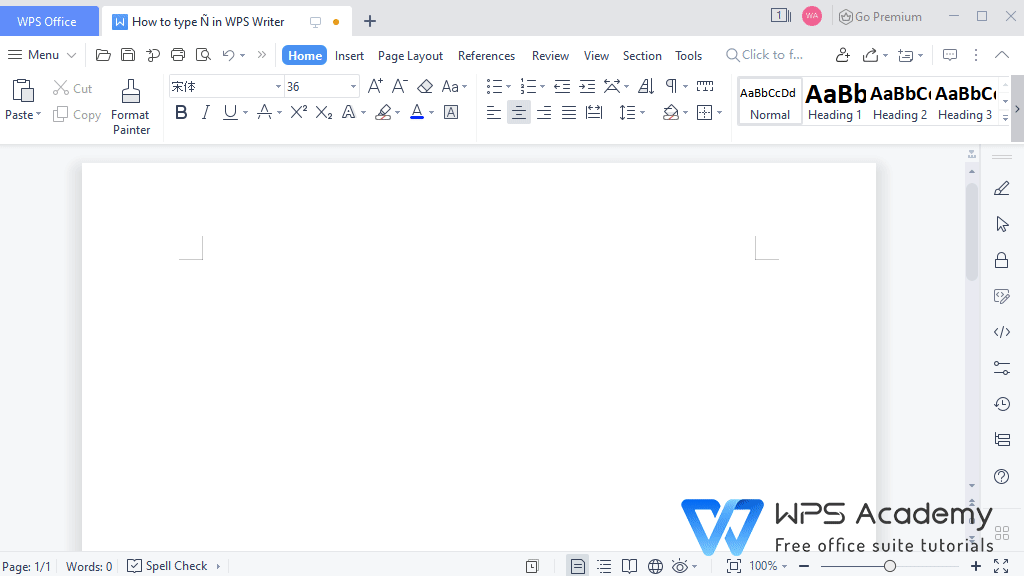
Task: Click the Undo arrow icon
Action: tap(228, 55)
